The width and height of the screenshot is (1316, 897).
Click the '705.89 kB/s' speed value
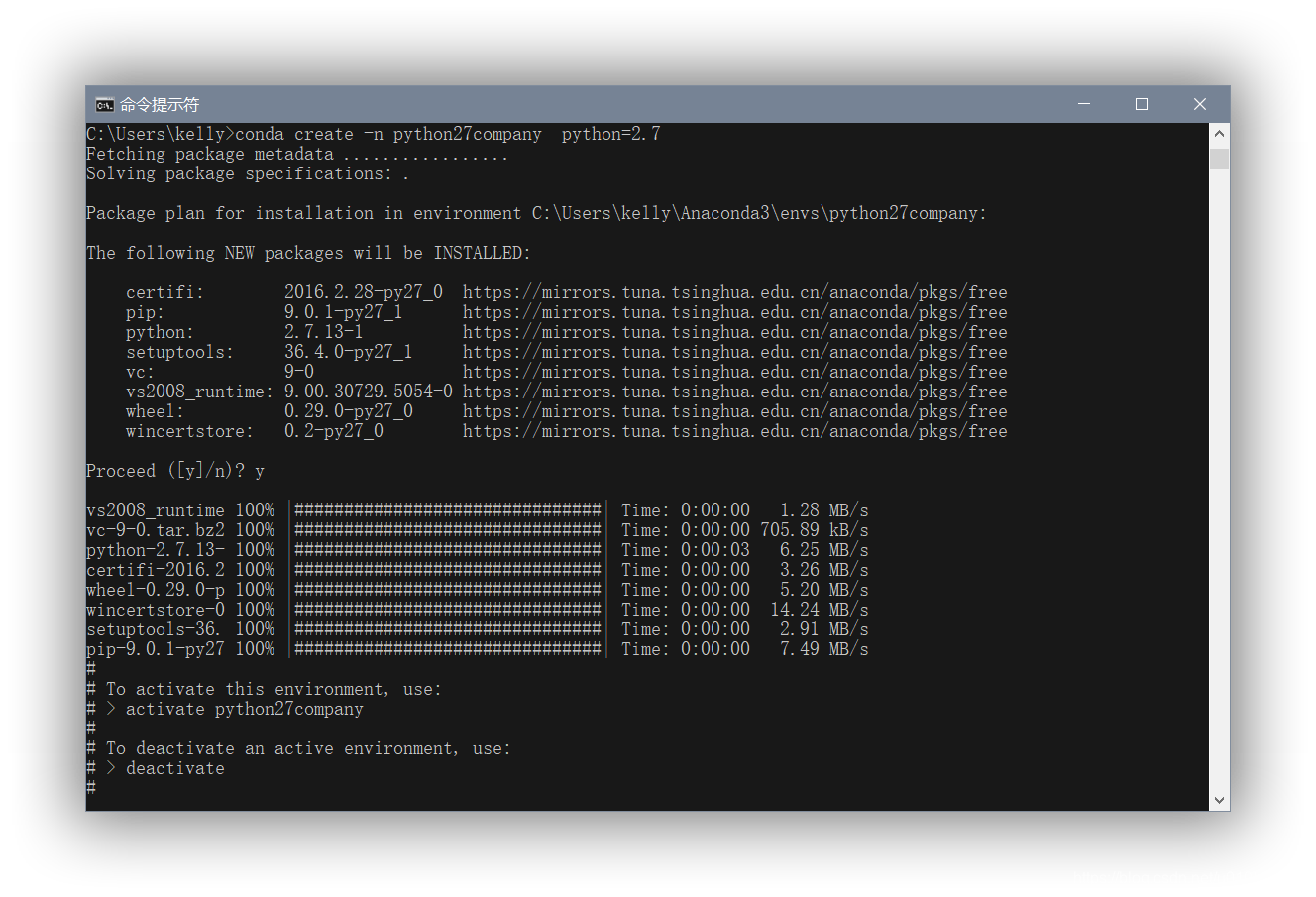click(815, 530)
